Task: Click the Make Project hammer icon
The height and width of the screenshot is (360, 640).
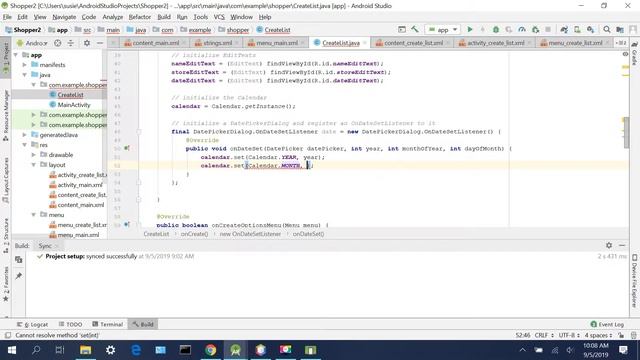Action: click(415, 29)
